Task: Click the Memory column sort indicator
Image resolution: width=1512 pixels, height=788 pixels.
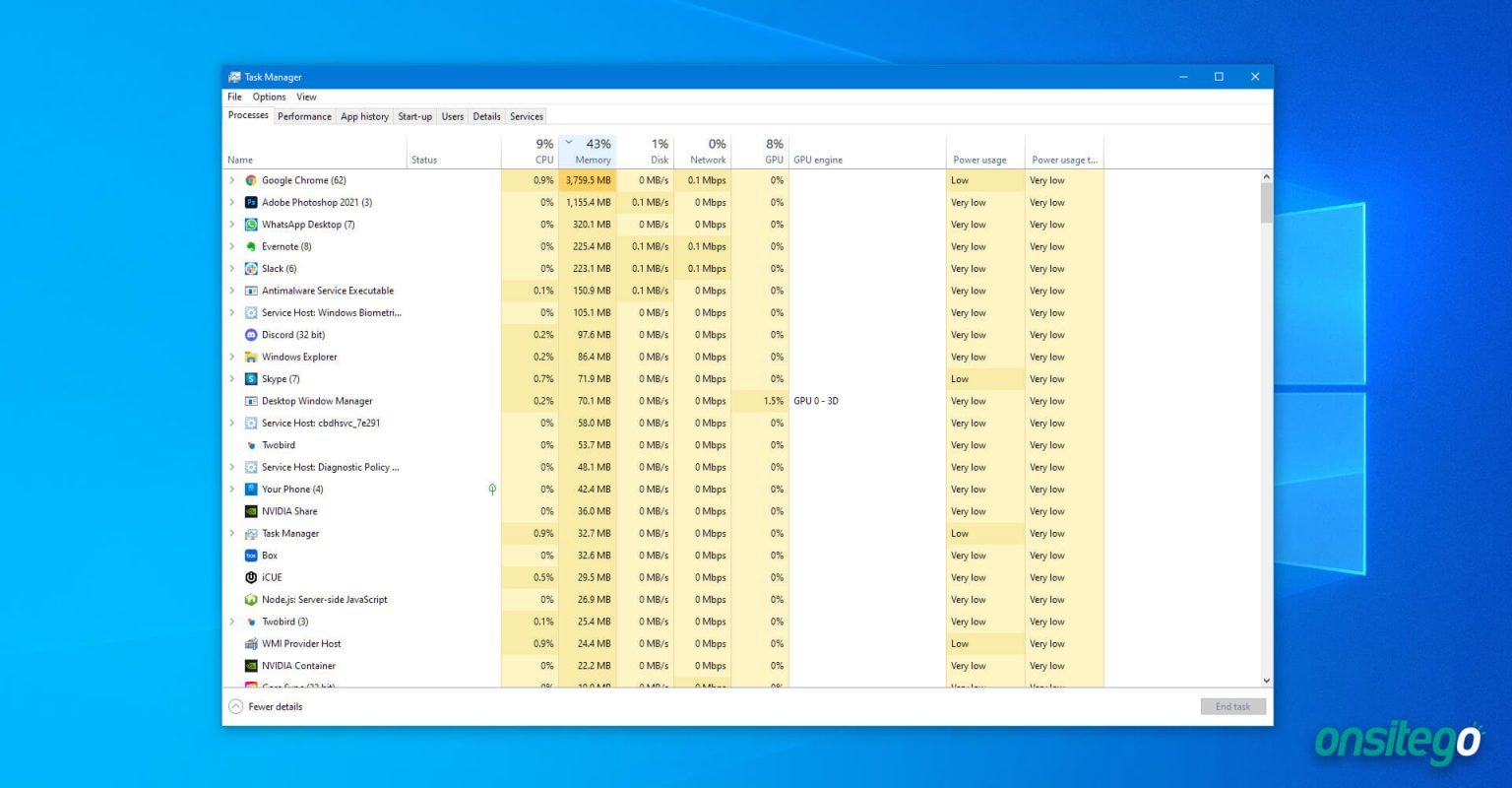Action: coord(568,141)
